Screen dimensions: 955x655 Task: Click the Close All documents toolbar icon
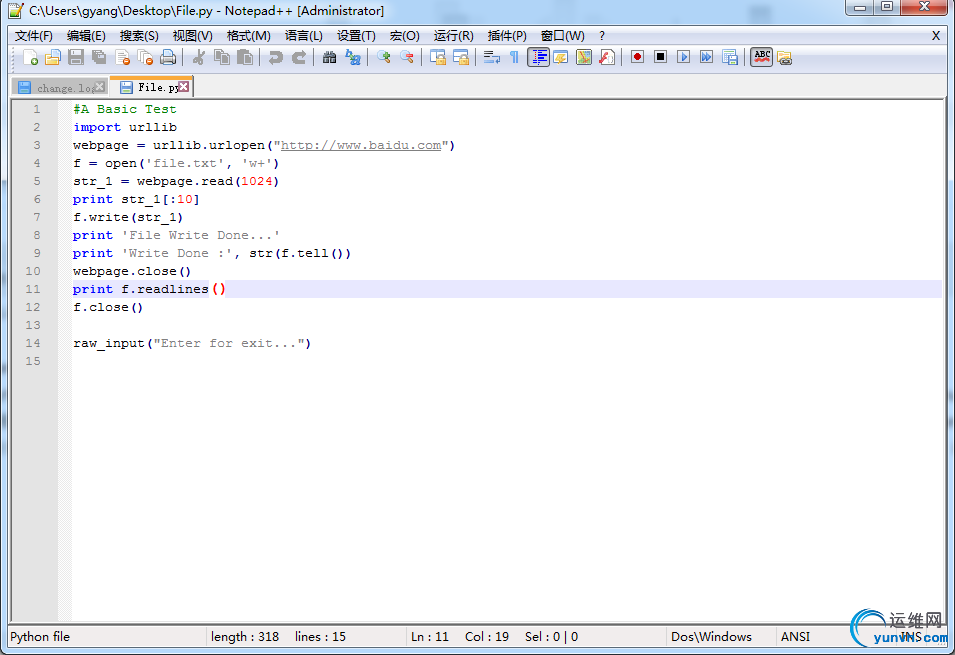145,58
